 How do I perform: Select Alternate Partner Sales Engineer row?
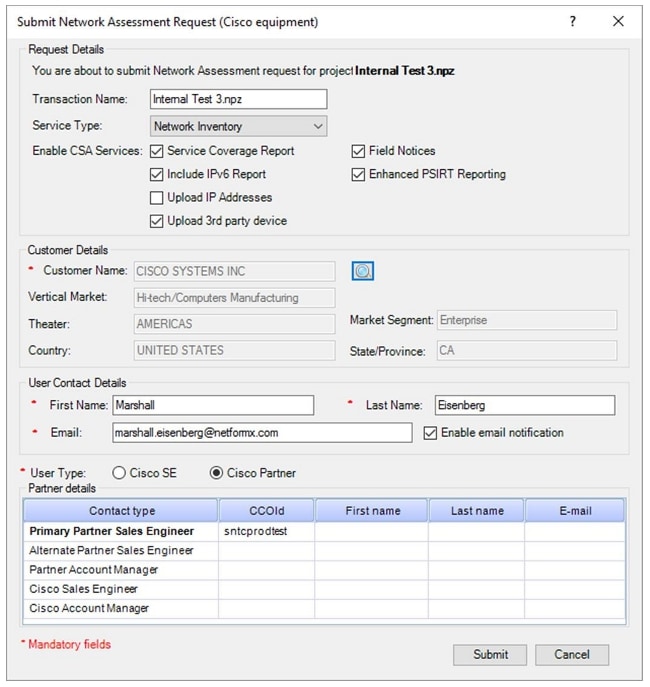[324, 551]
